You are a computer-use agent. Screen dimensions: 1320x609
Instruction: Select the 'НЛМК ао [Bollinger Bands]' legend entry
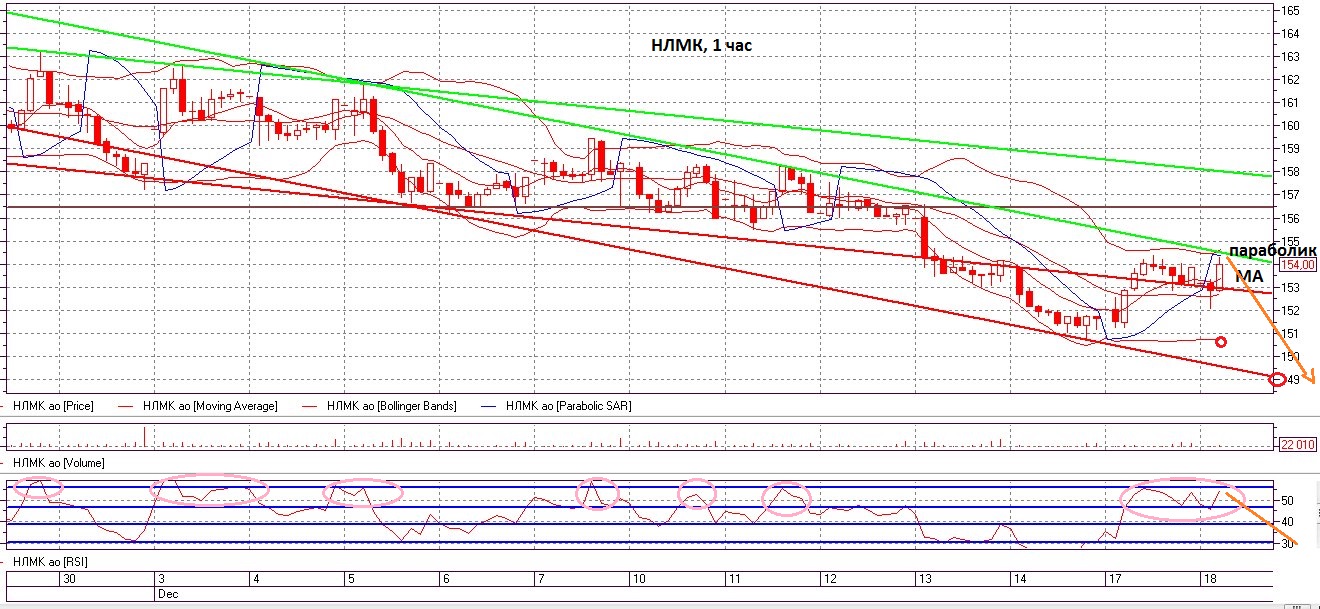(x=392, y=406)
